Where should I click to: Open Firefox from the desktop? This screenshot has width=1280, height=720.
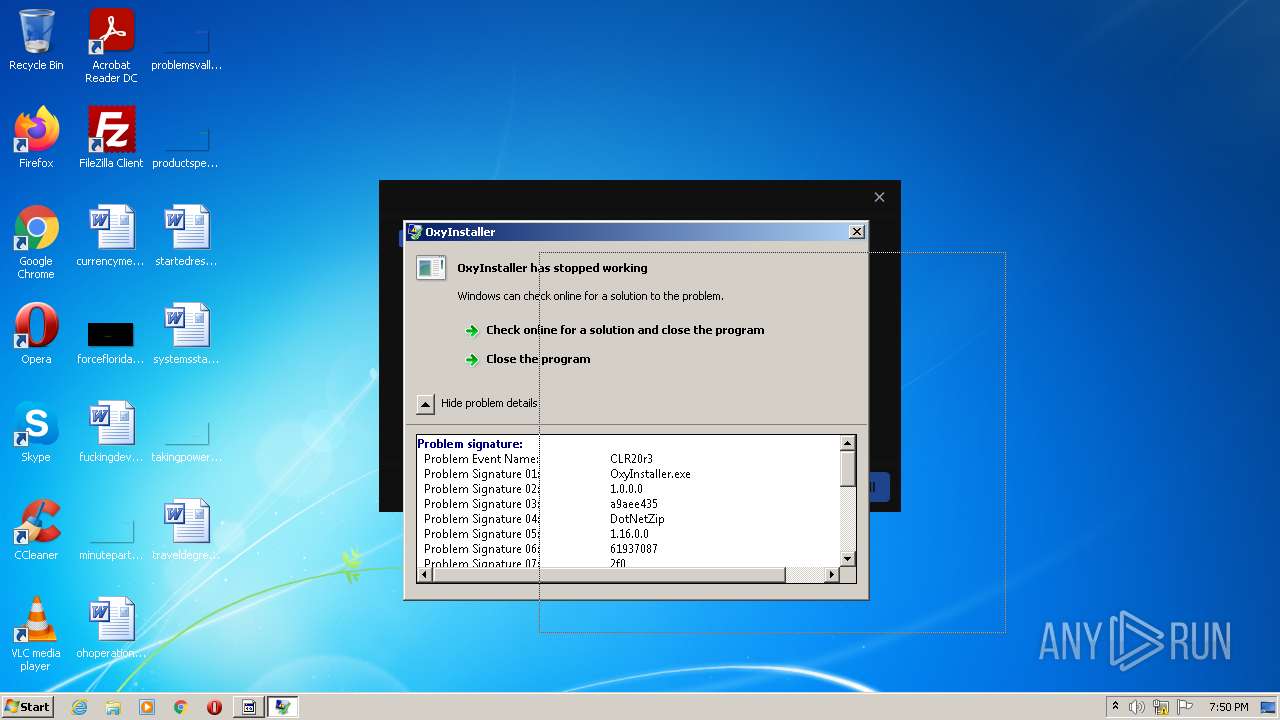[x=36, y=138]
